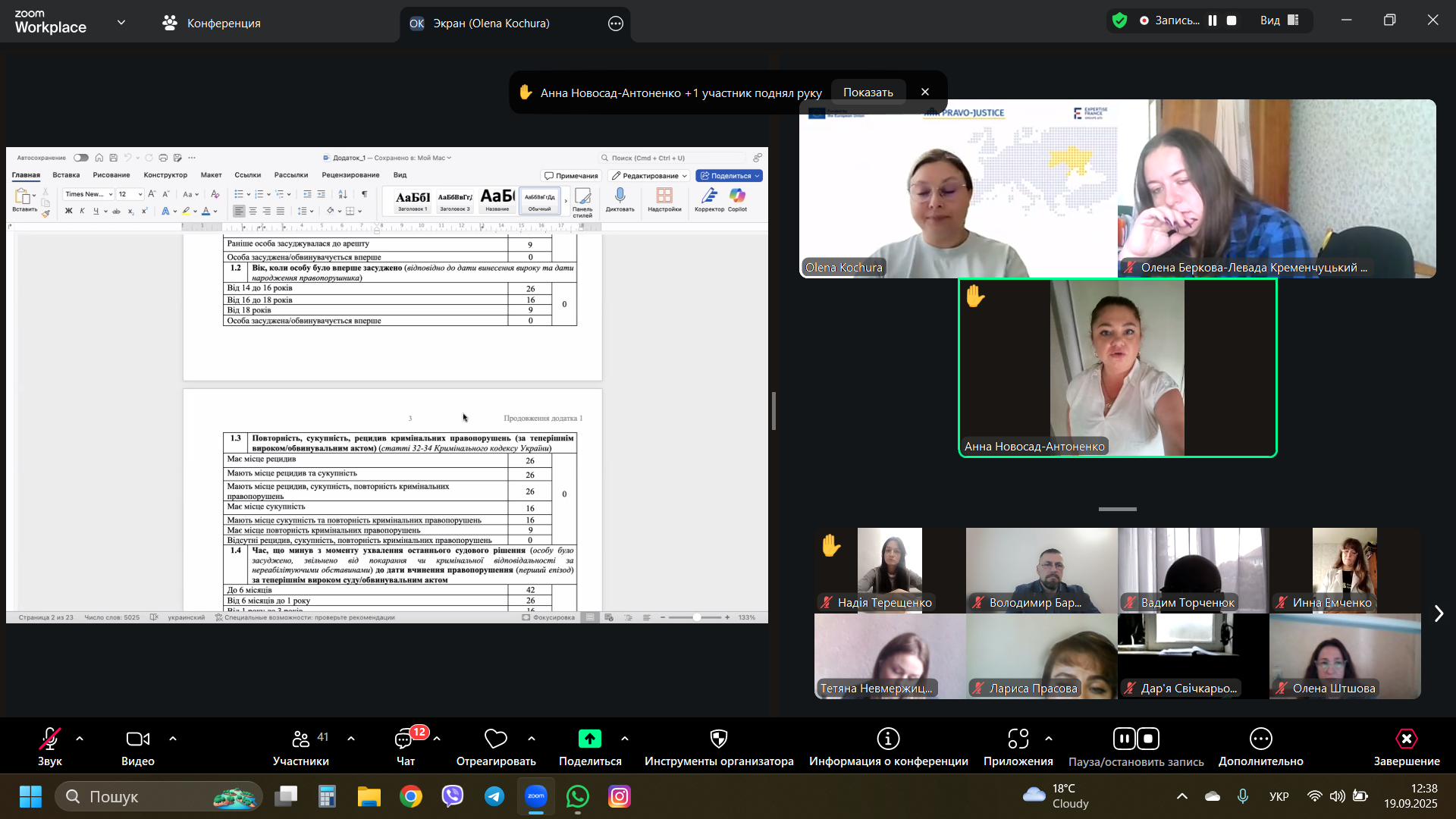
Task: Pause recording in the top recording indicator
Action: 1213,21
